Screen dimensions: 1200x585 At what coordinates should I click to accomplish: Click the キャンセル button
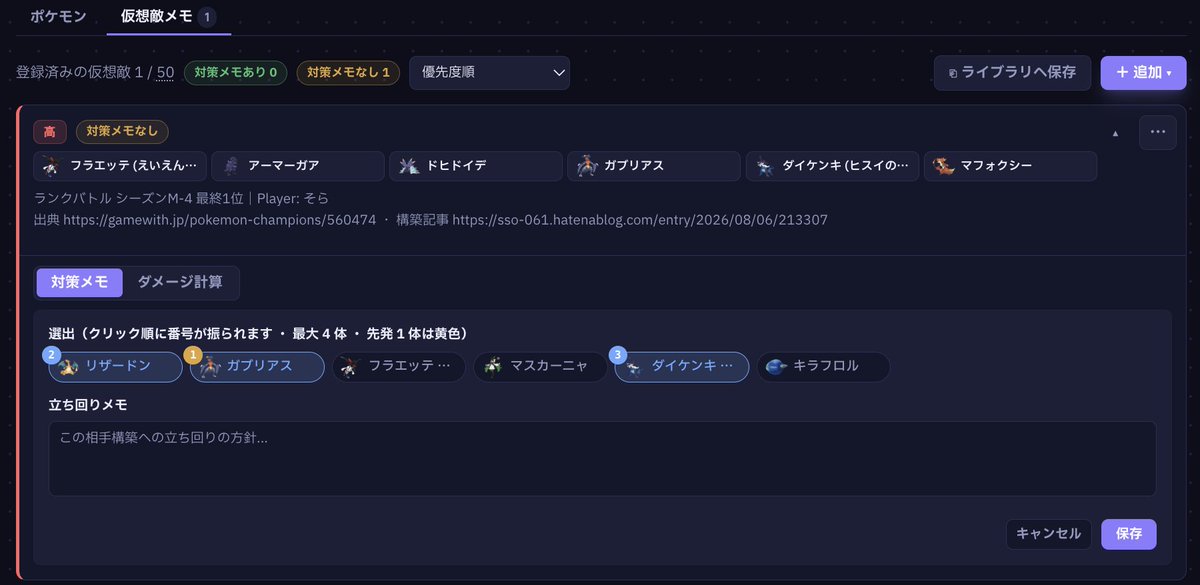pos(1048,534)
